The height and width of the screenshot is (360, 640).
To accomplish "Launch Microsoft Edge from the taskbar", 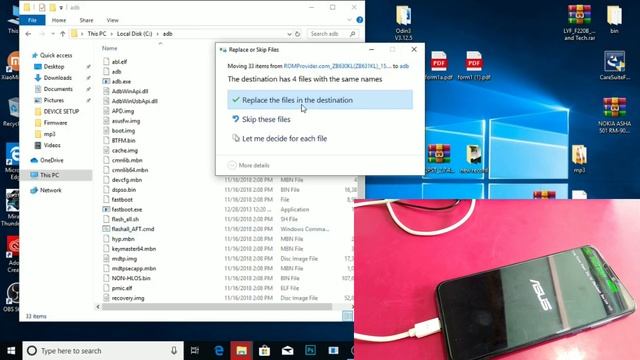I will coord(219,351).
